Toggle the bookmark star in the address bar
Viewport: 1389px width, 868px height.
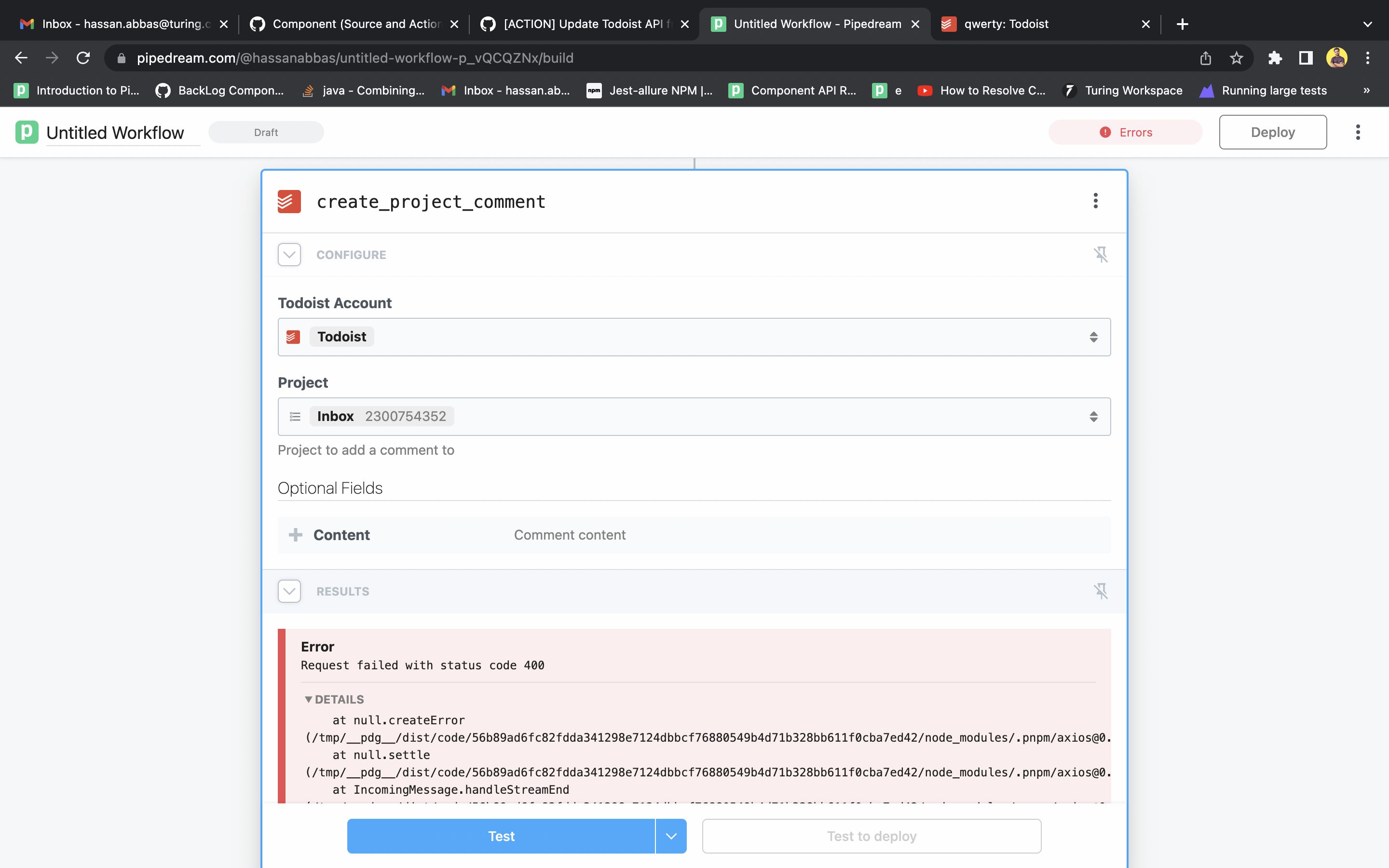1236,58
